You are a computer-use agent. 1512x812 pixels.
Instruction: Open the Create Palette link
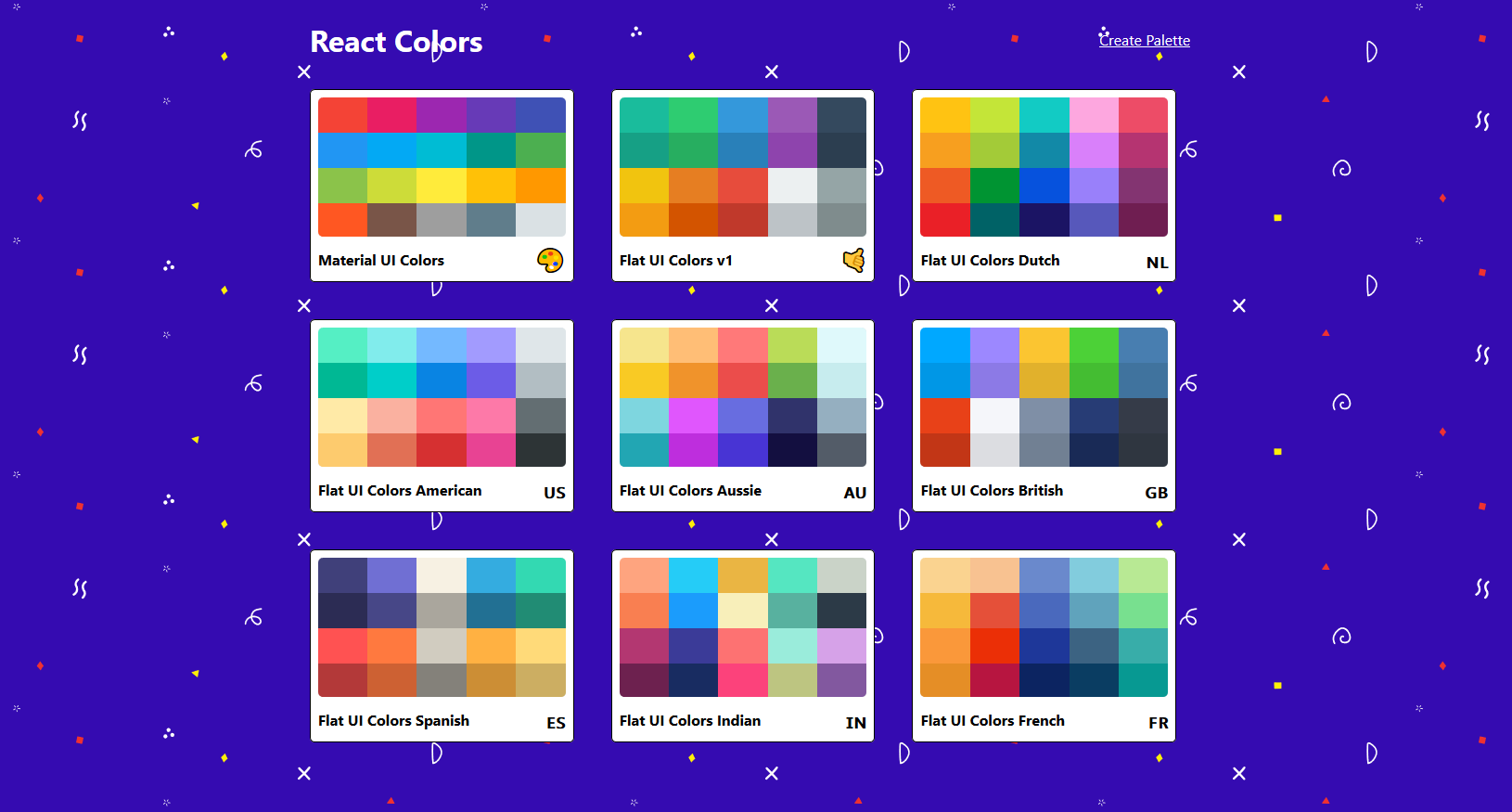click(1145, 41)
